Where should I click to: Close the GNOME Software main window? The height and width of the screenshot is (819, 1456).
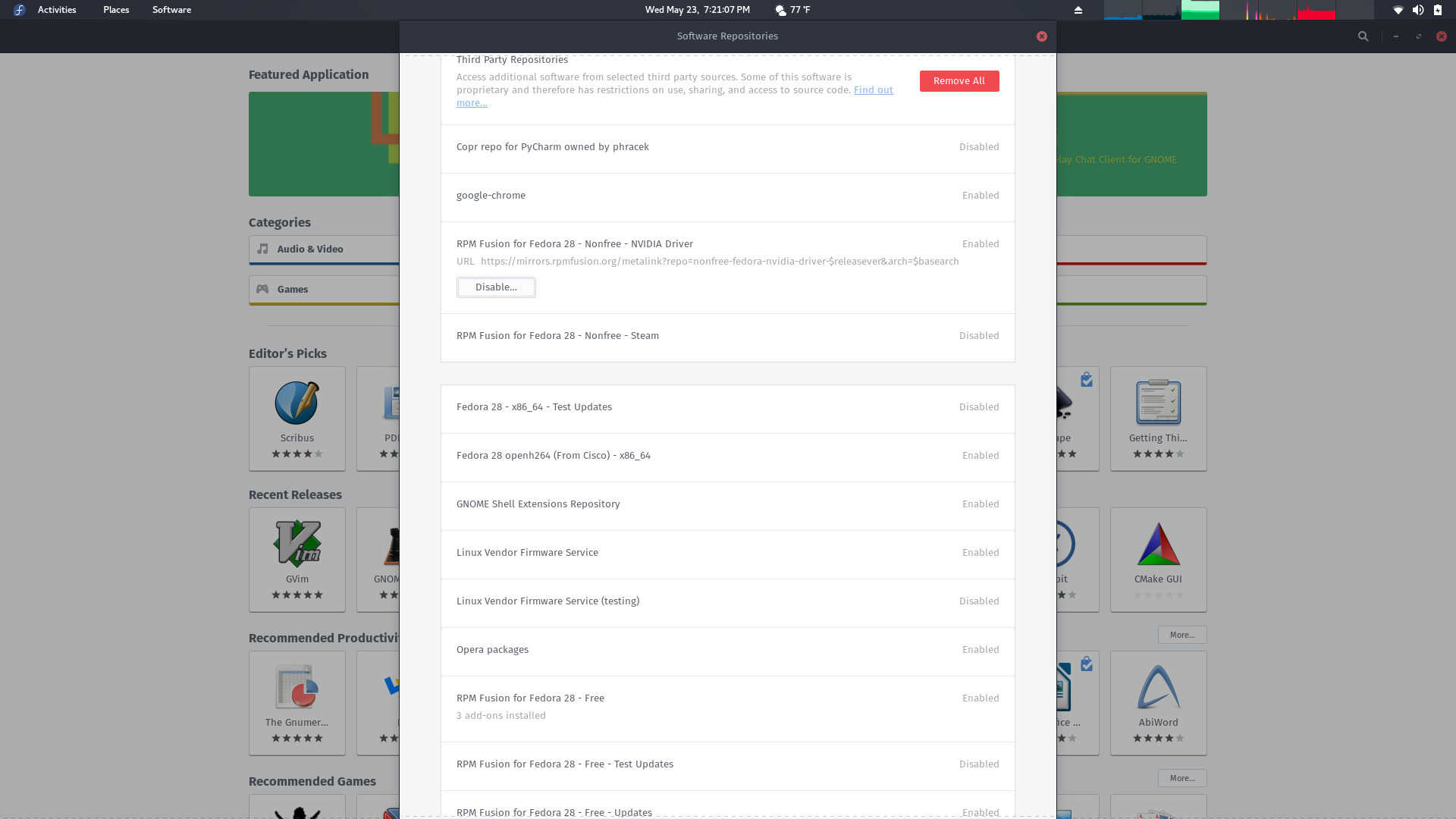click(1441, 36)
